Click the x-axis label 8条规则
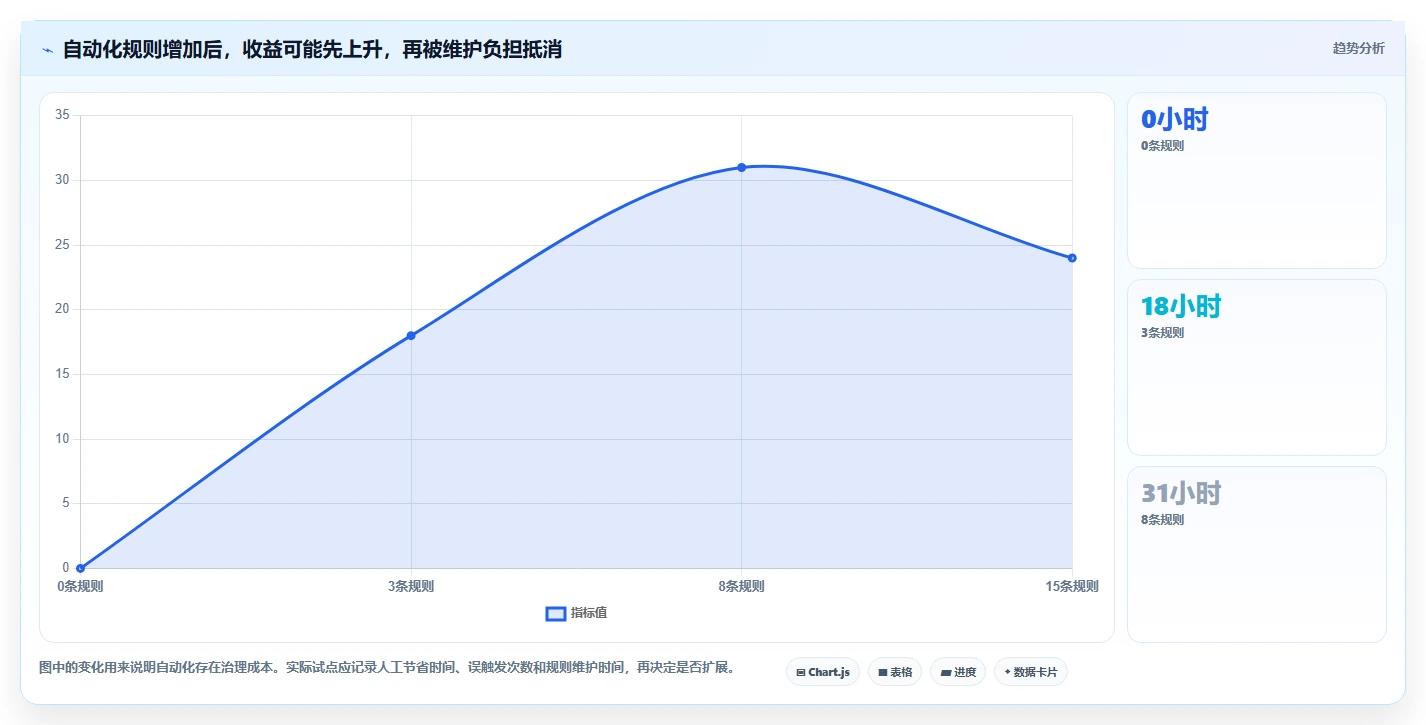 [741, 587]
